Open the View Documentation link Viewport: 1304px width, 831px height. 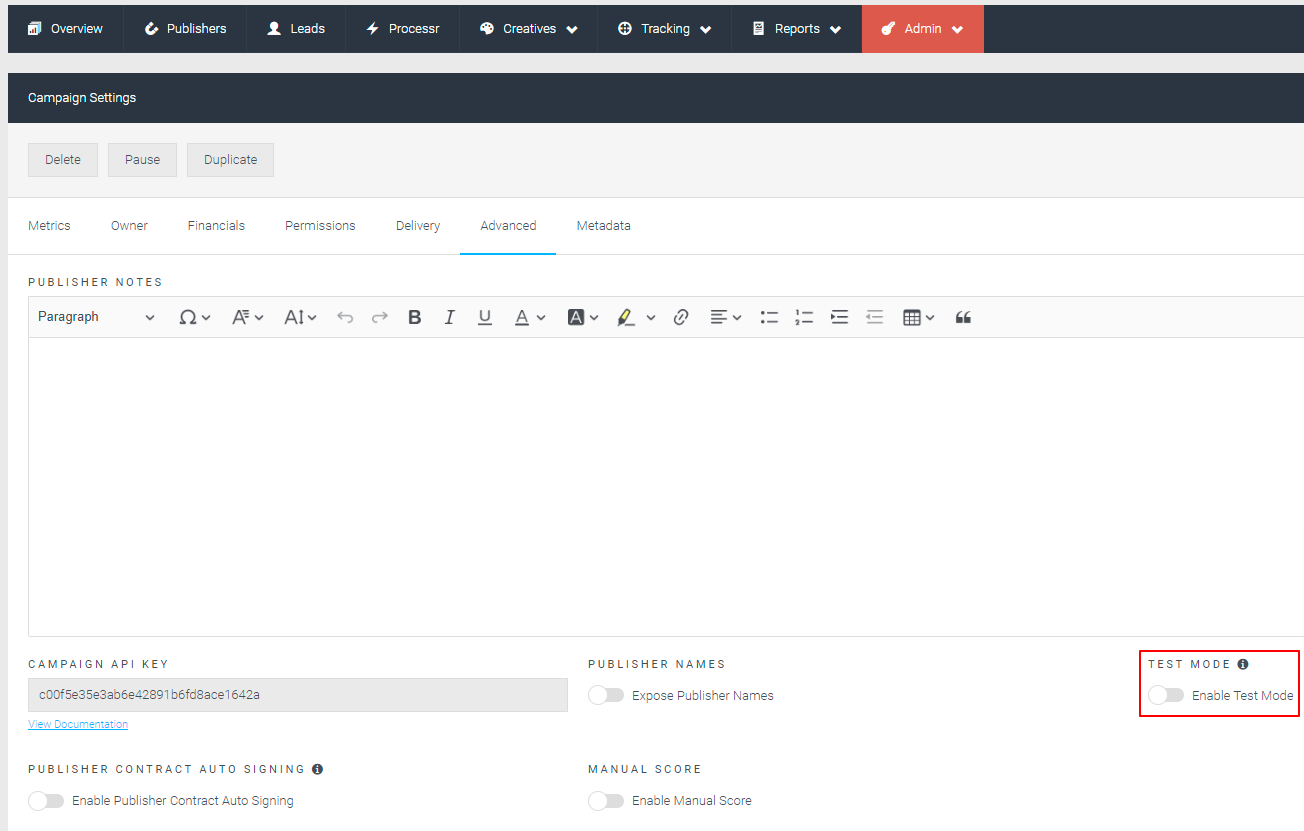pyautogui.click(x=78, y=724)
